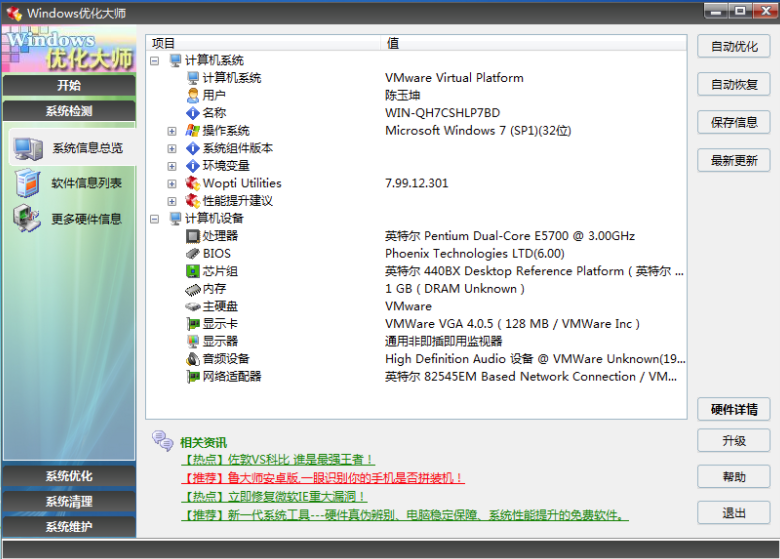This screenshot has height=559, width=780.
Task: Click the 保存信息 button
Action: pyautogui.click(x=734, y=122)
